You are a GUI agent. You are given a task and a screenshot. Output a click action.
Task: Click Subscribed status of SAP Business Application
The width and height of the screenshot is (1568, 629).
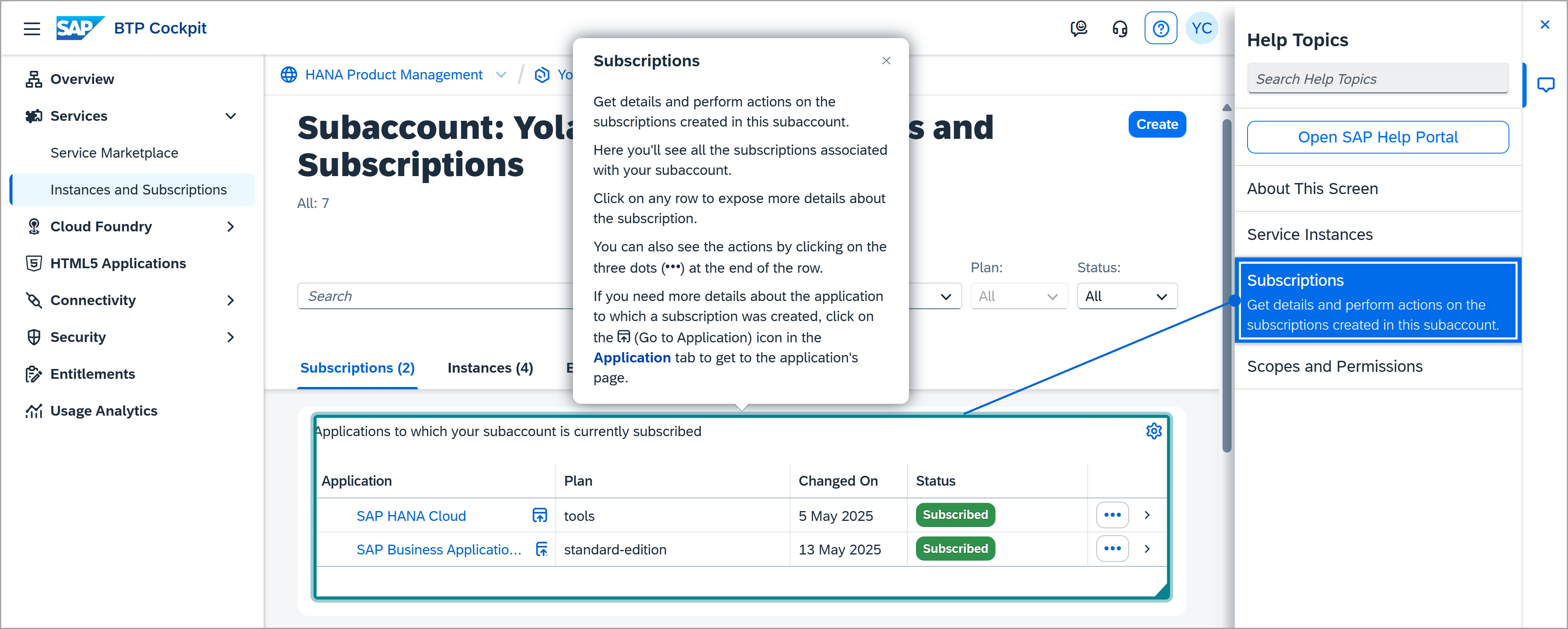coord(955,549)
